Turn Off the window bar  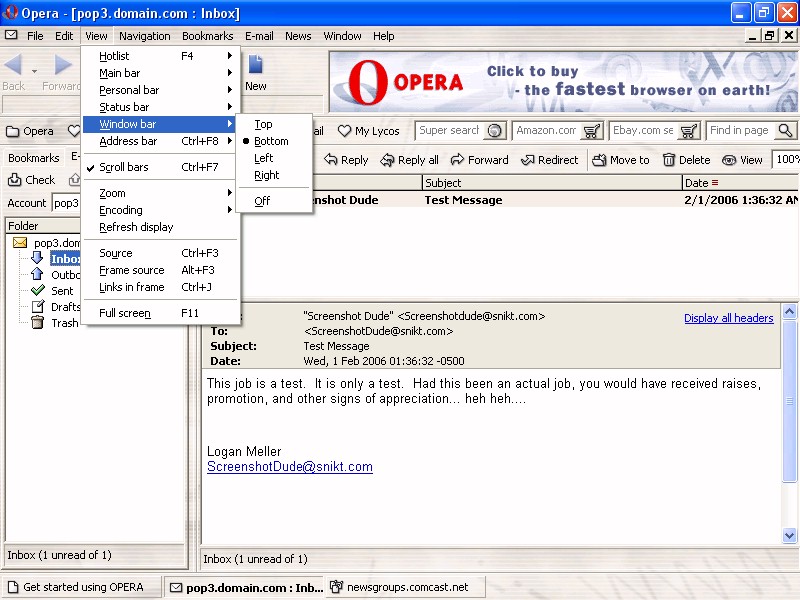tap(262, 201)
